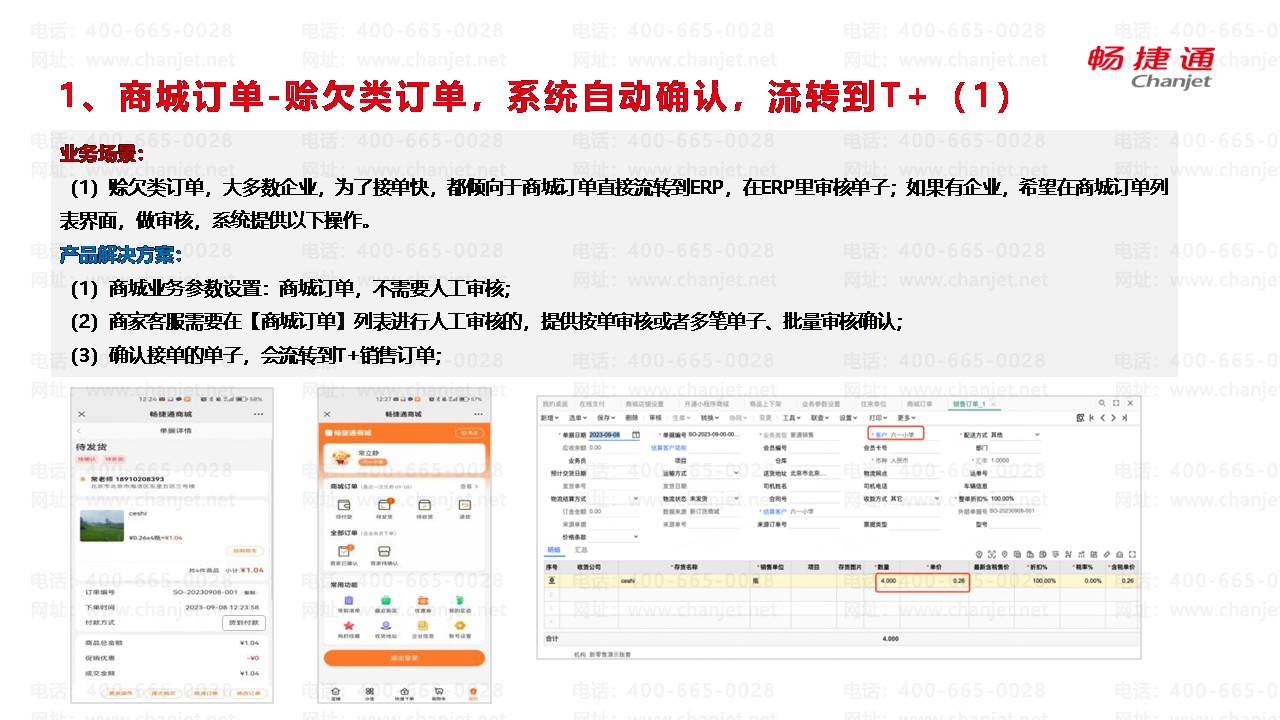Viewport: 1280px width, 720px height.
Task: Go to the 分类 tab in bottom navigation
Action: pyautogui.click(x=370, y=692)
